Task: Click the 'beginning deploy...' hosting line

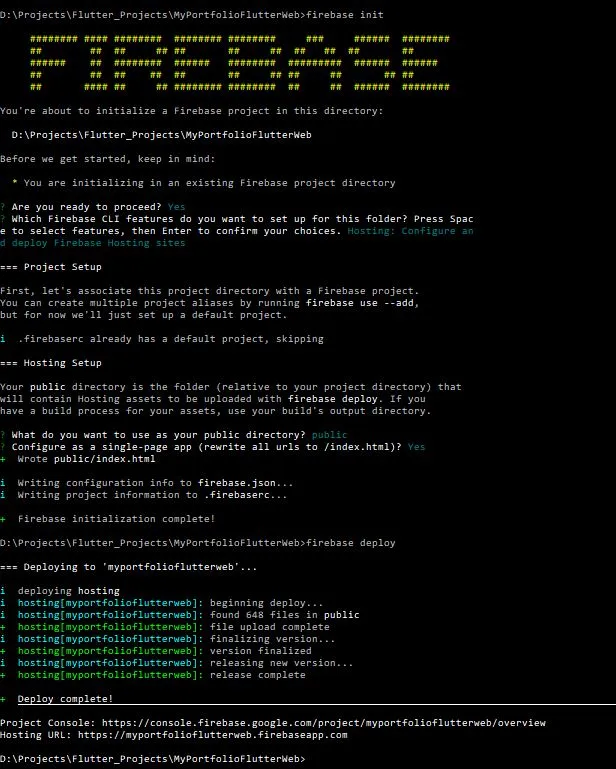Action: click(x=171, y=603)
